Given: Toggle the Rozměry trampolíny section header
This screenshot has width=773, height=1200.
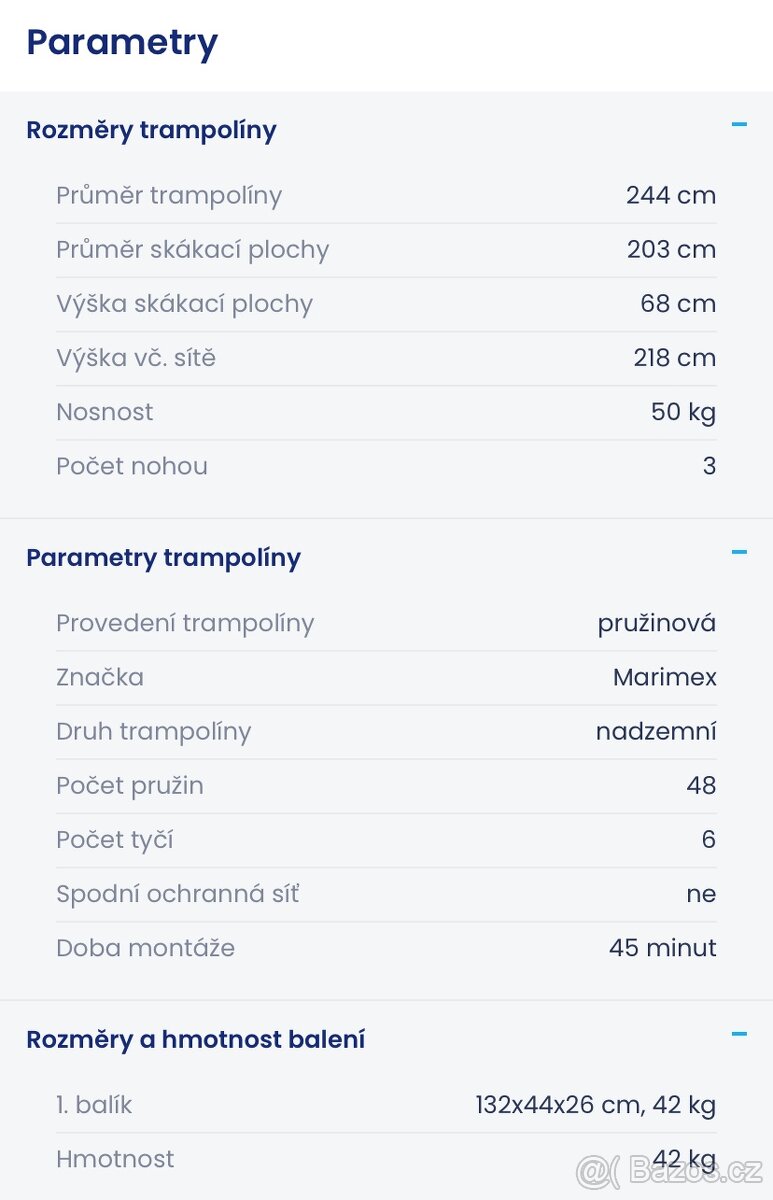Looking at the screenshot, I should (151, 130).
